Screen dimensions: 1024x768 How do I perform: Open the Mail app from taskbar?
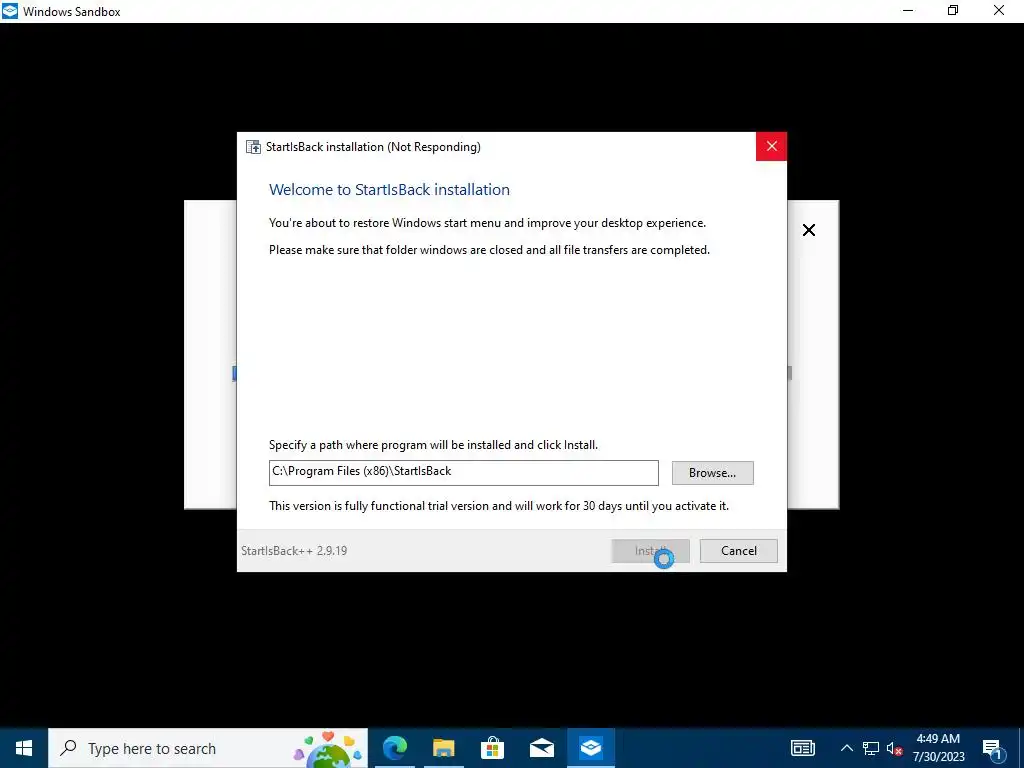click(x=541, y=748)
